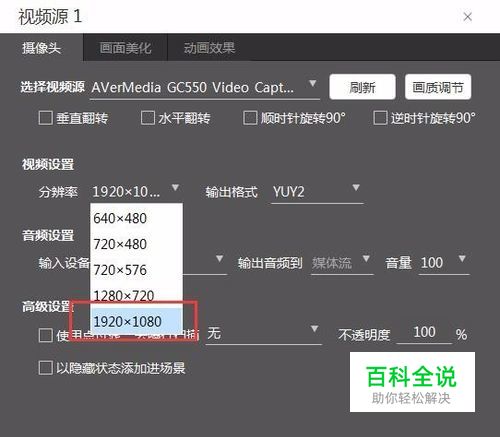The image size is (500, 437).
Task: Click the 刷新 button
Action: (x=362, y=87)
